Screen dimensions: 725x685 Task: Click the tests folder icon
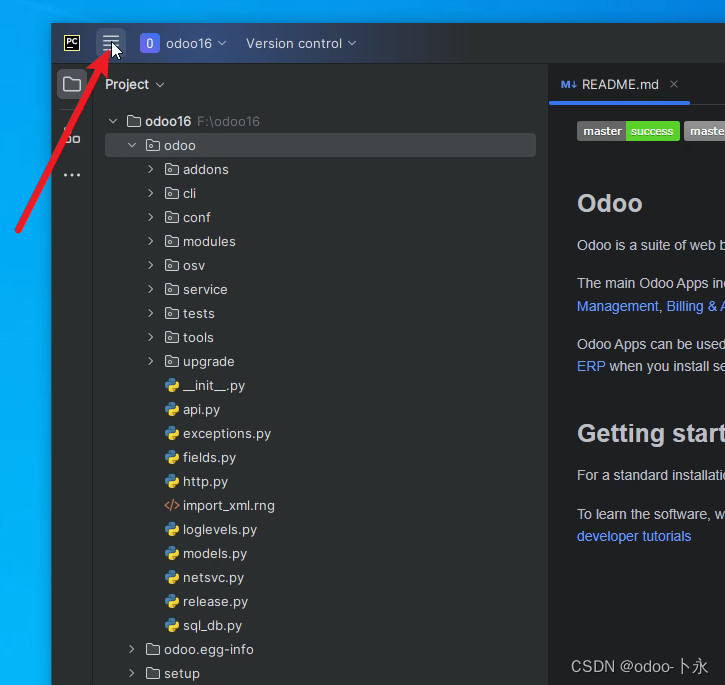tap(172, 314)
